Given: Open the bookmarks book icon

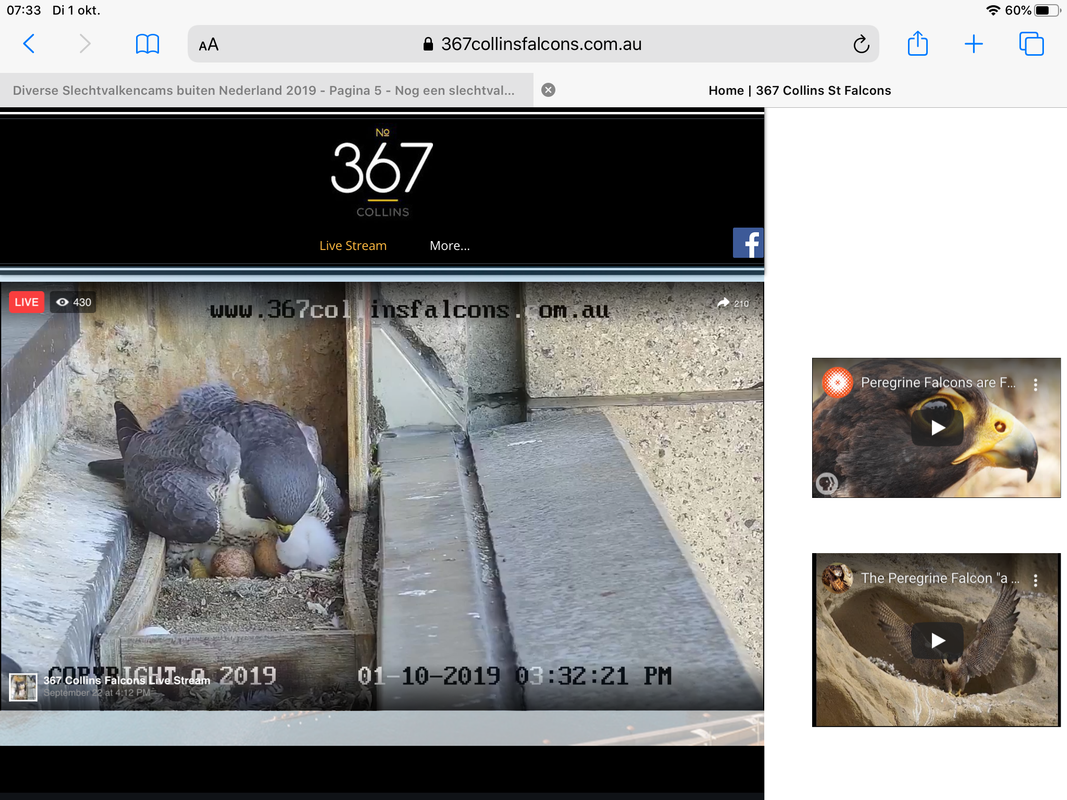Looking at the screenshot, I should pos(147,44).
